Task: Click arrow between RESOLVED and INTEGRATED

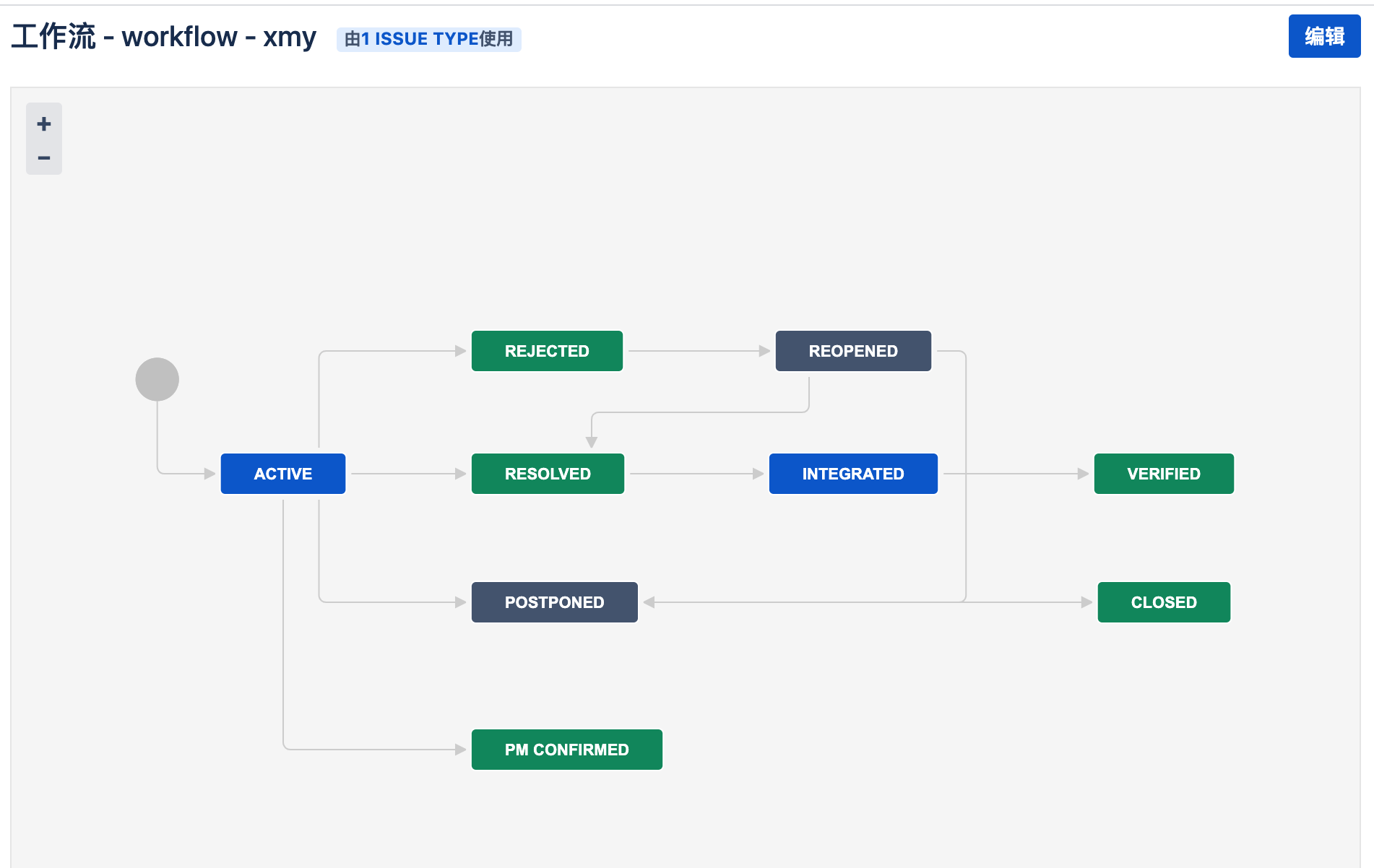Action: pyautogui.click(x=696, y=474)
